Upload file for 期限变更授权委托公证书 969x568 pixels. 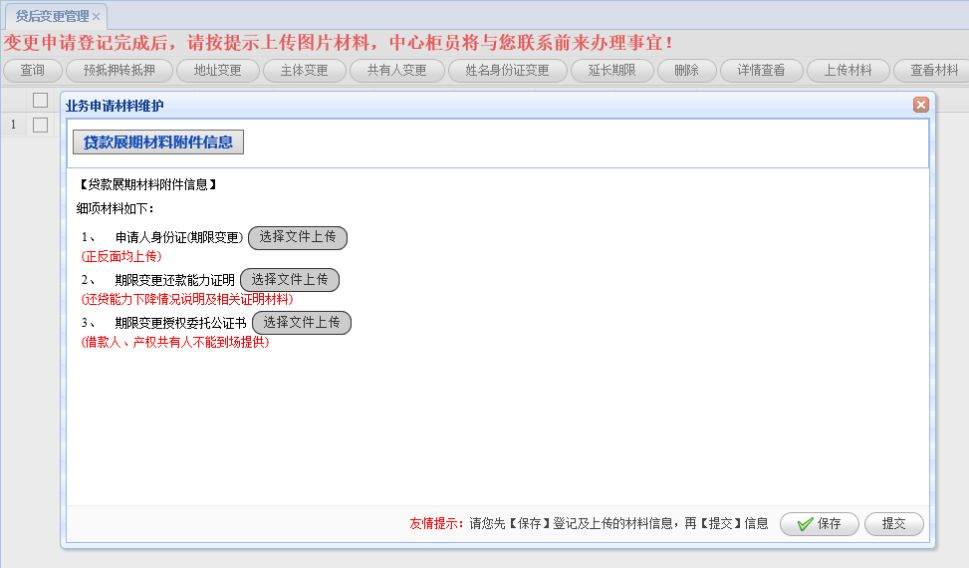pos(302,323)
